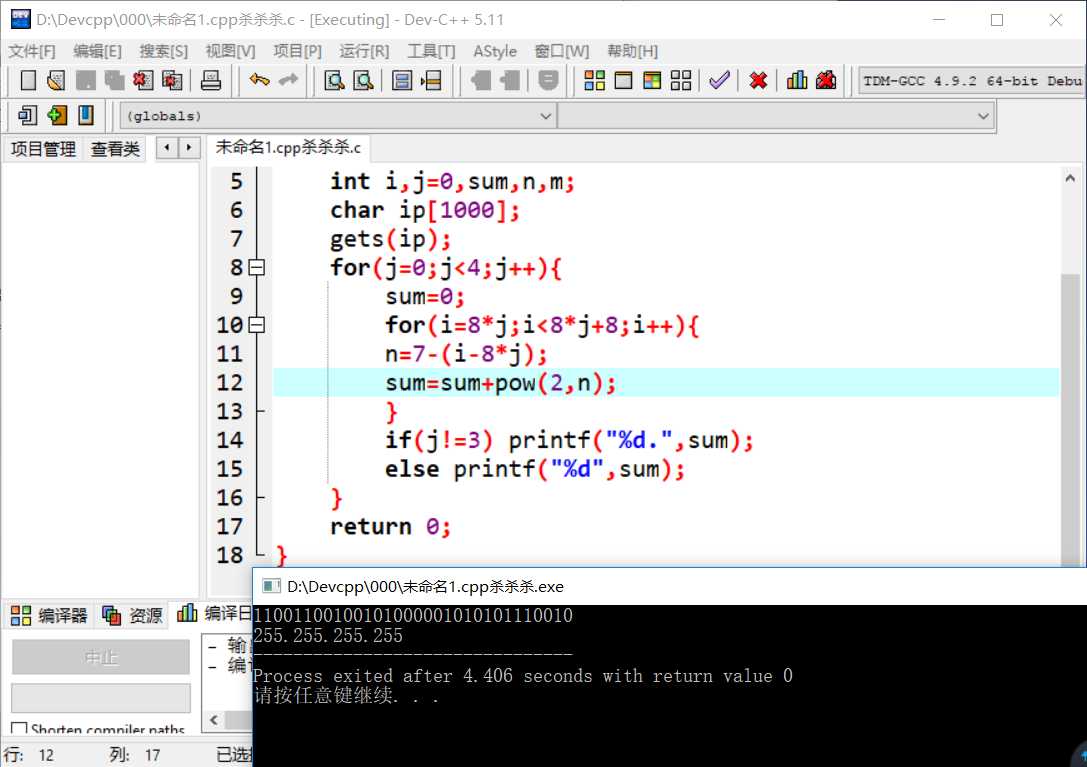Click the editor vertical scrollbar thumb
The height and width of the screenshot is (767, 1087).
[1070, 418]
